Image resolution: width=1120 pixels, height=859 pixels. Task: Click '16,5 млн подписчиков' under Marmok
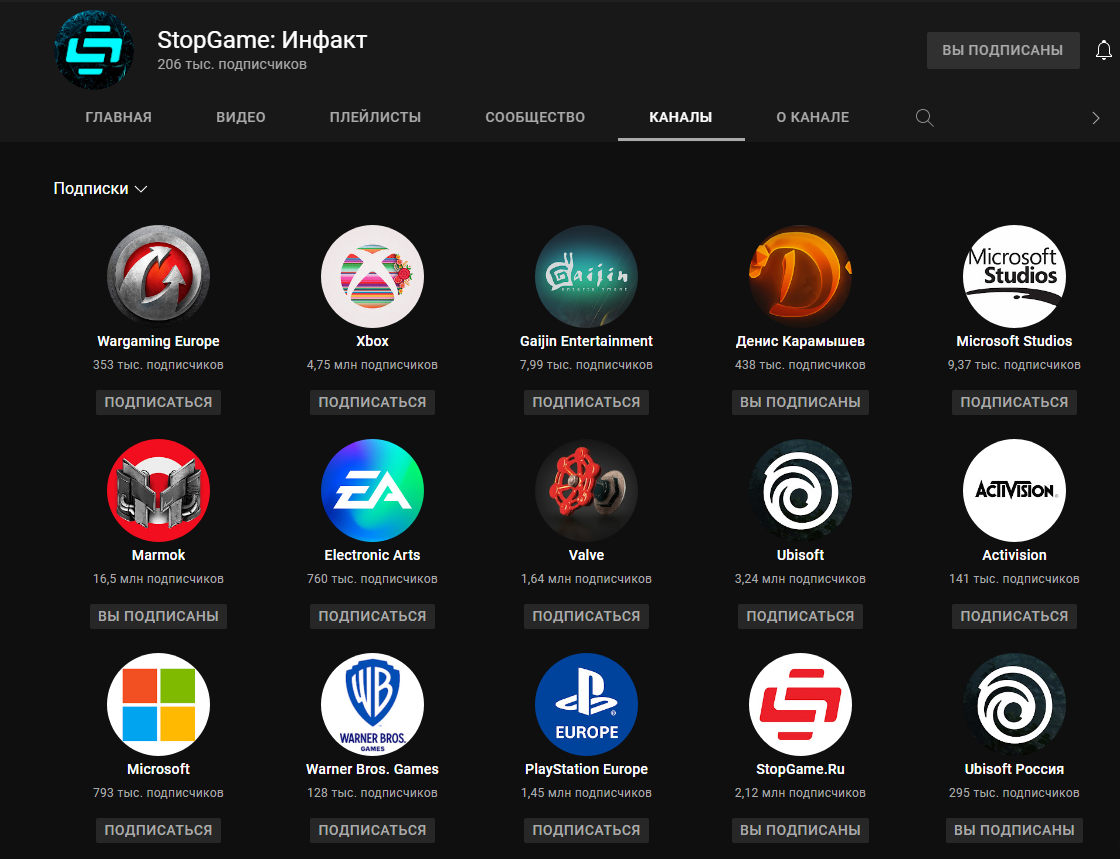[x=158, y=578]
